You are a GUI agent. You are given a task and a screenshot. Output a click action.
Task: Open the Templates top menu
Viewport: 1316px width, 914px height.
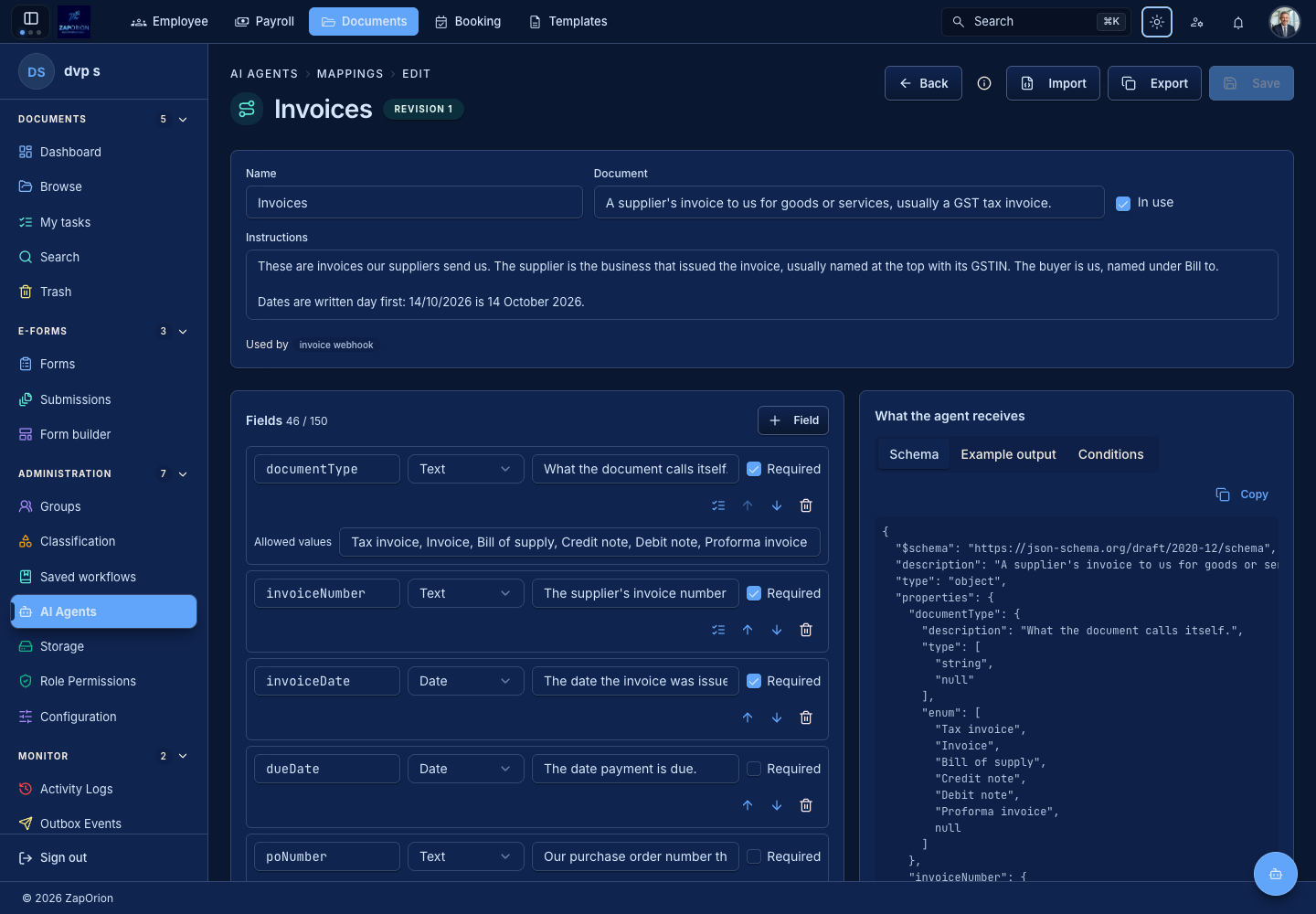tap(568, 21)
